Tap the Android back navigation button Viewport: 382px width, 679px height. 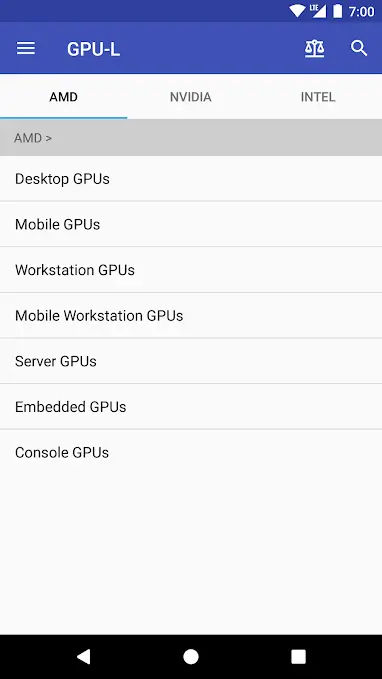(x=84, y=656)
